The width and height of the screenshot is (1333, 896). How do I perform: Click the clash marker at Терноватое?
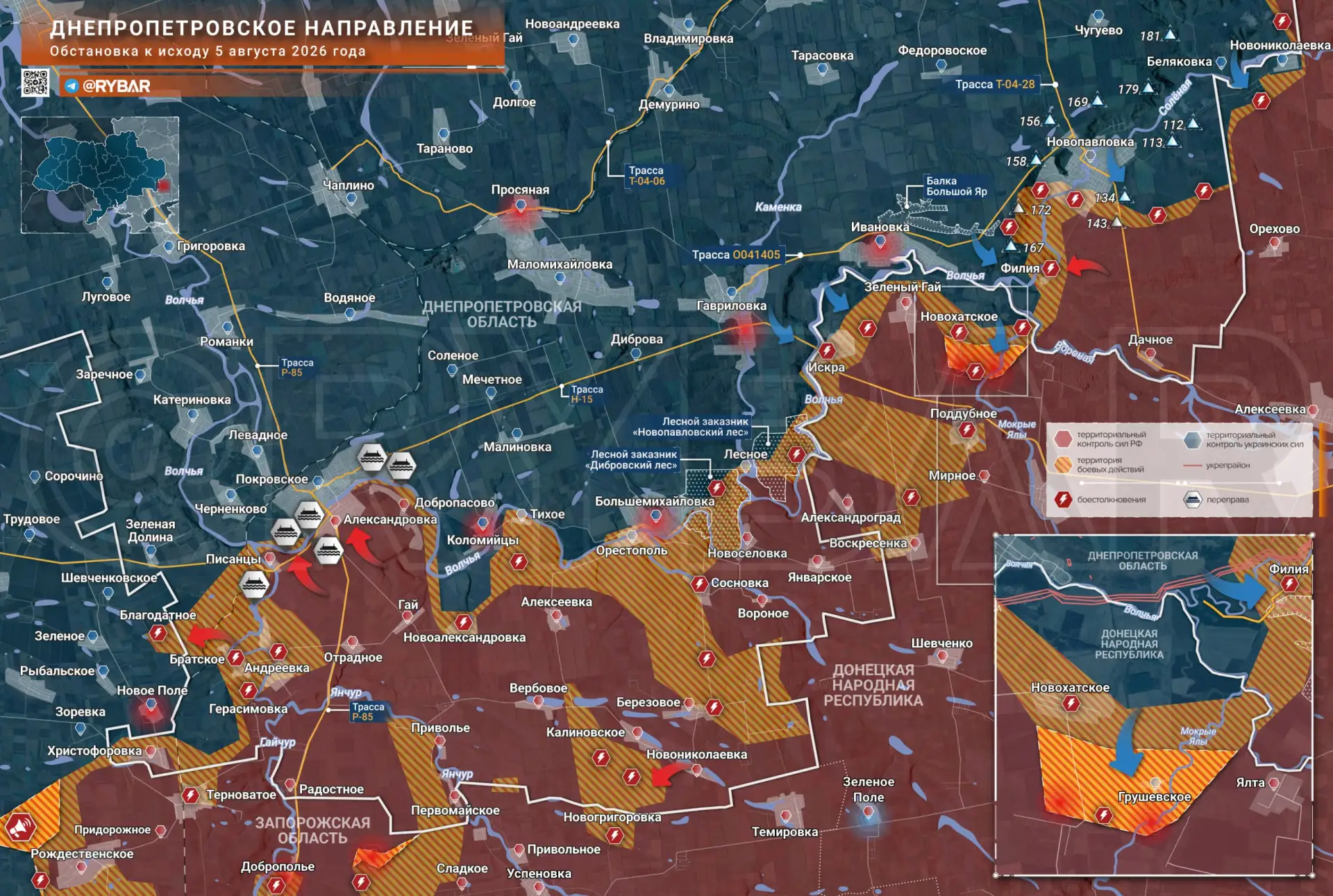[191, 795]
